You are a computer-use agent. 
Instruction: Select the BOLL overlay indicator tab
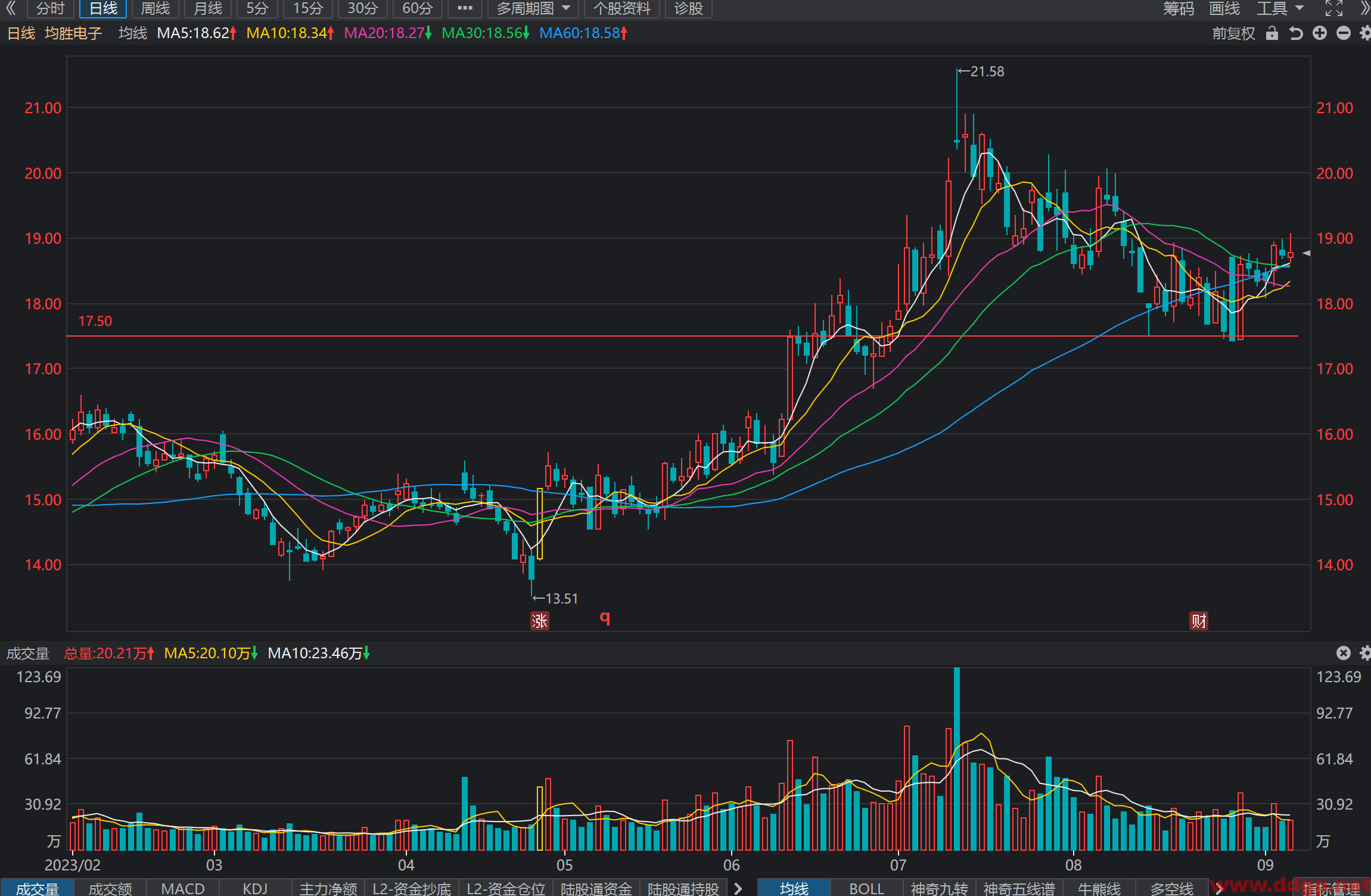866,888
